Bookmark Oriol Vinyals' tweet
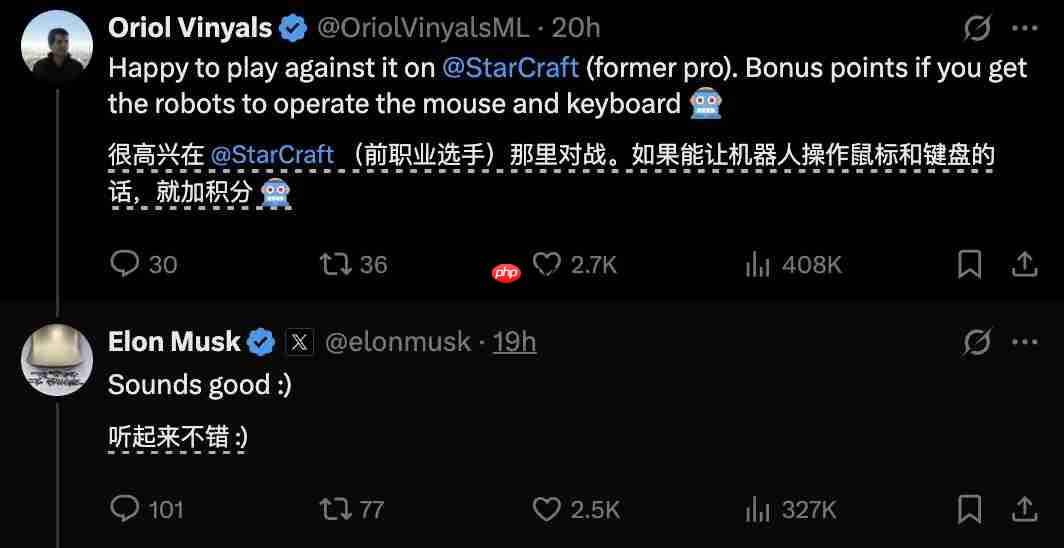 tap(969, 264)
